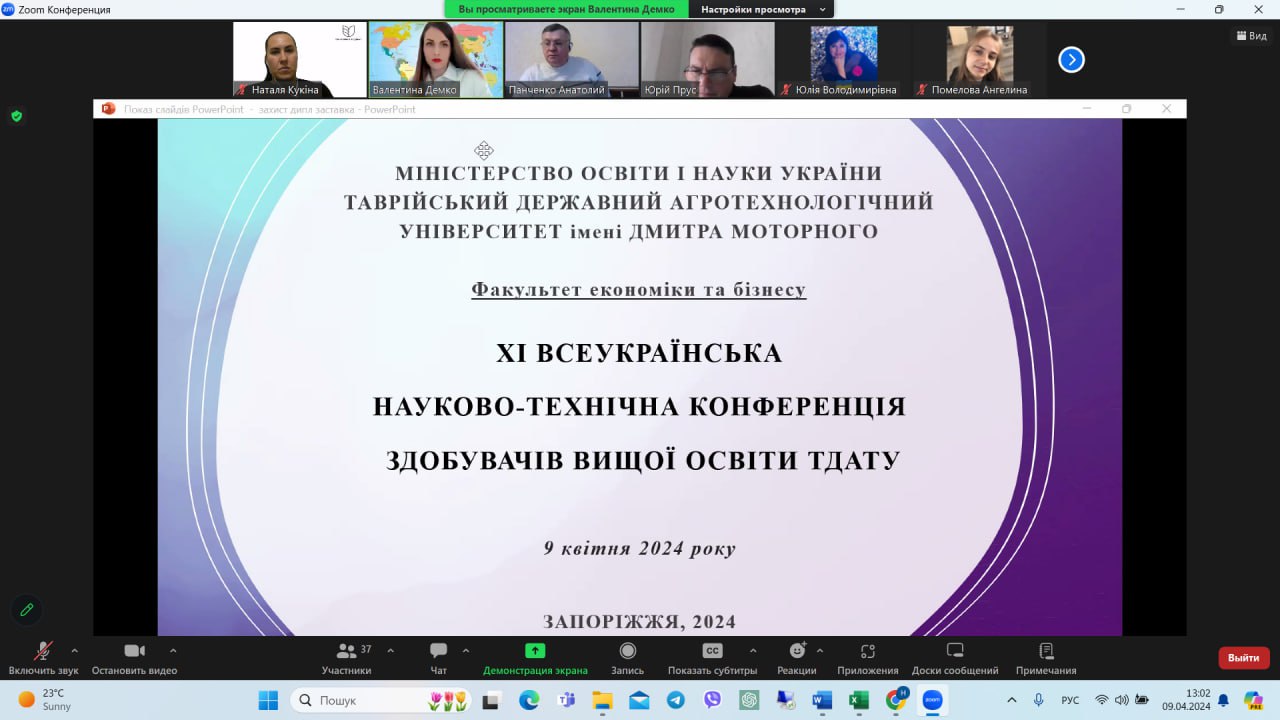1280x720 pixels.
Task: Stop the camera with Остановить видео
Action: coord(134,658)
